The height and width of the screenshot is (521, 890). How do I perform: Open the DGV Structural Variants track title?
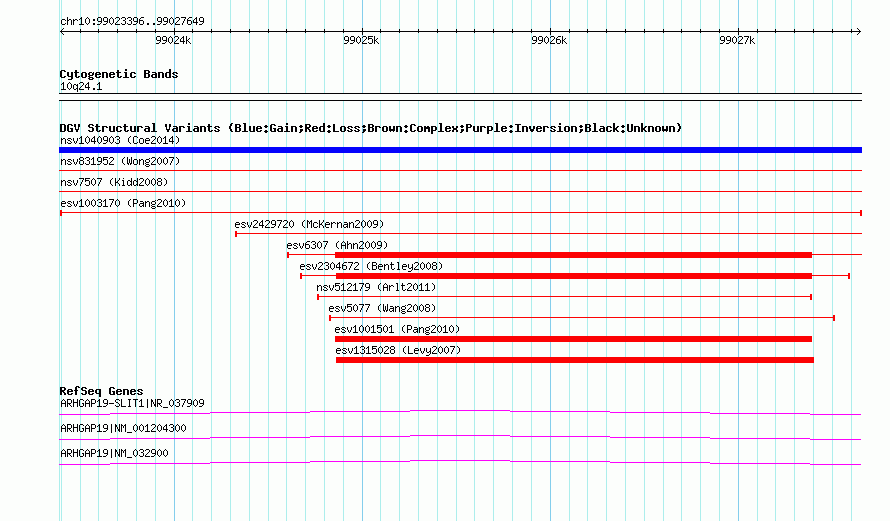click(x=371, y=128)
